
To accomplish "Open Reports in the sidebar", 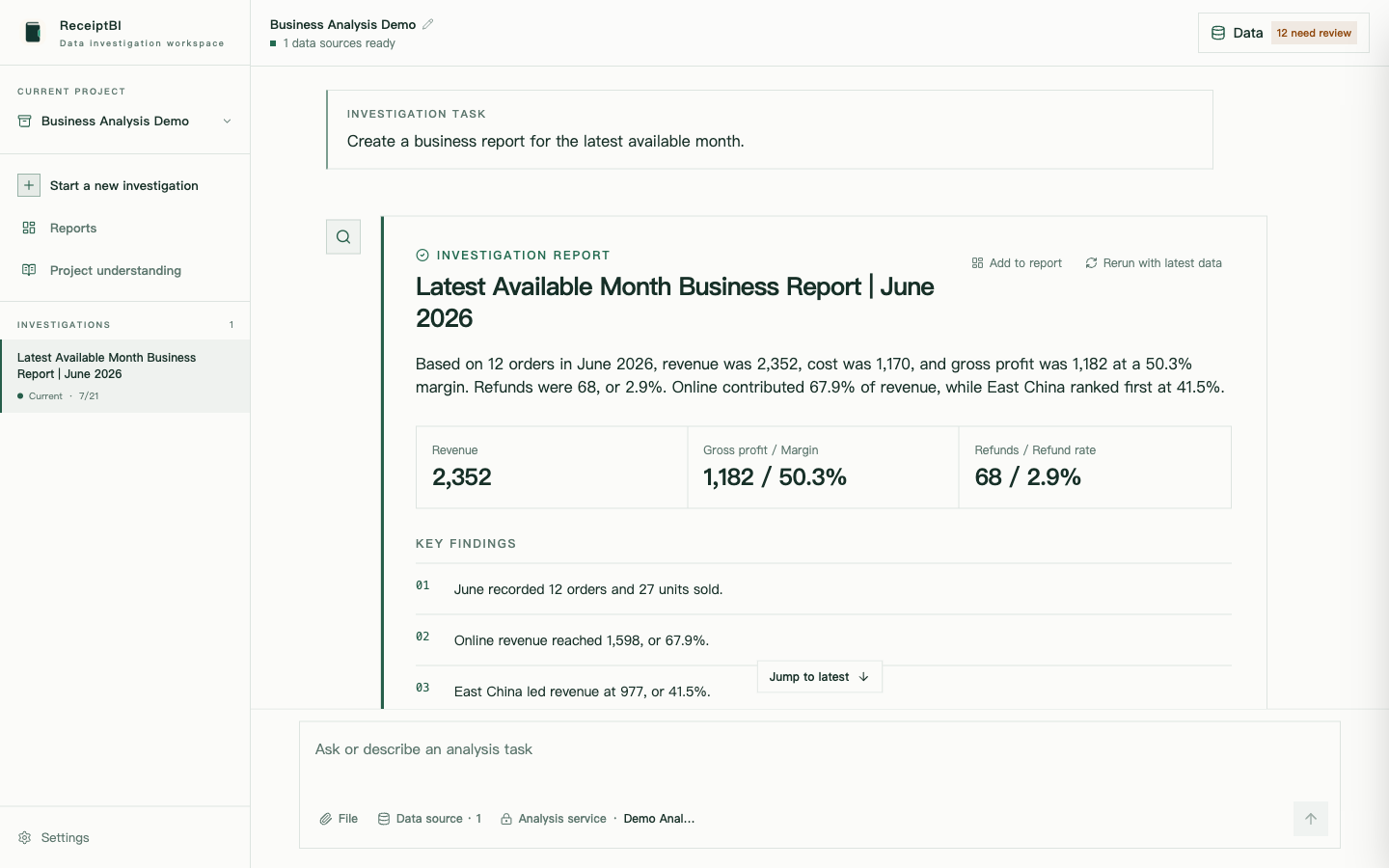I will click(125, 228).
